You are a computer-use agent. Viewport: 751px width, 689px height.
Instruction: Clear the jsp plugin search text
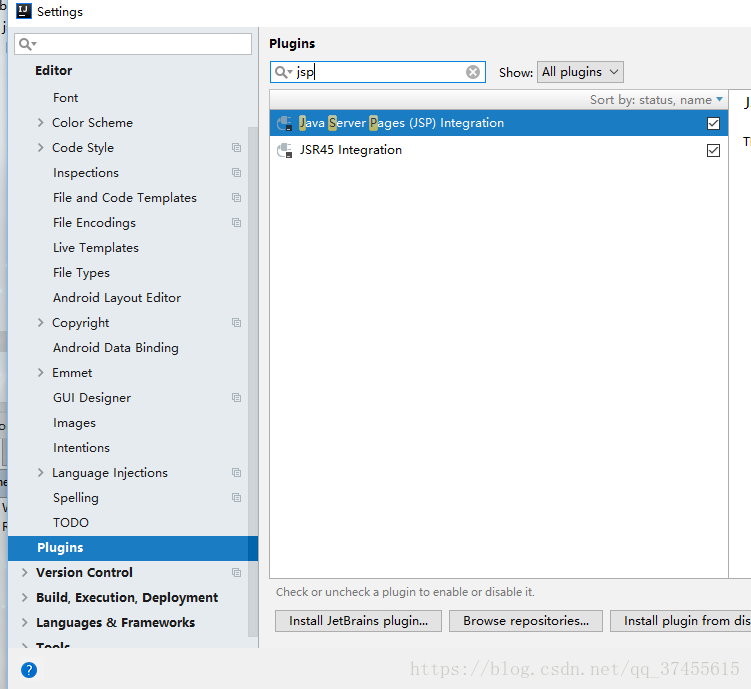473,72
